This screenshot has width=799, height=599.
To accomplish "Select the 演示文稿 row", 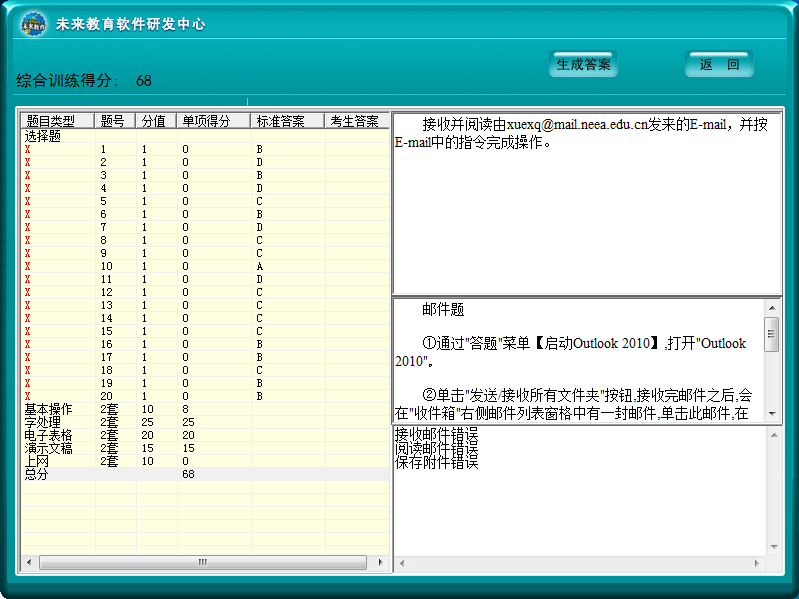I will (205, 448).
